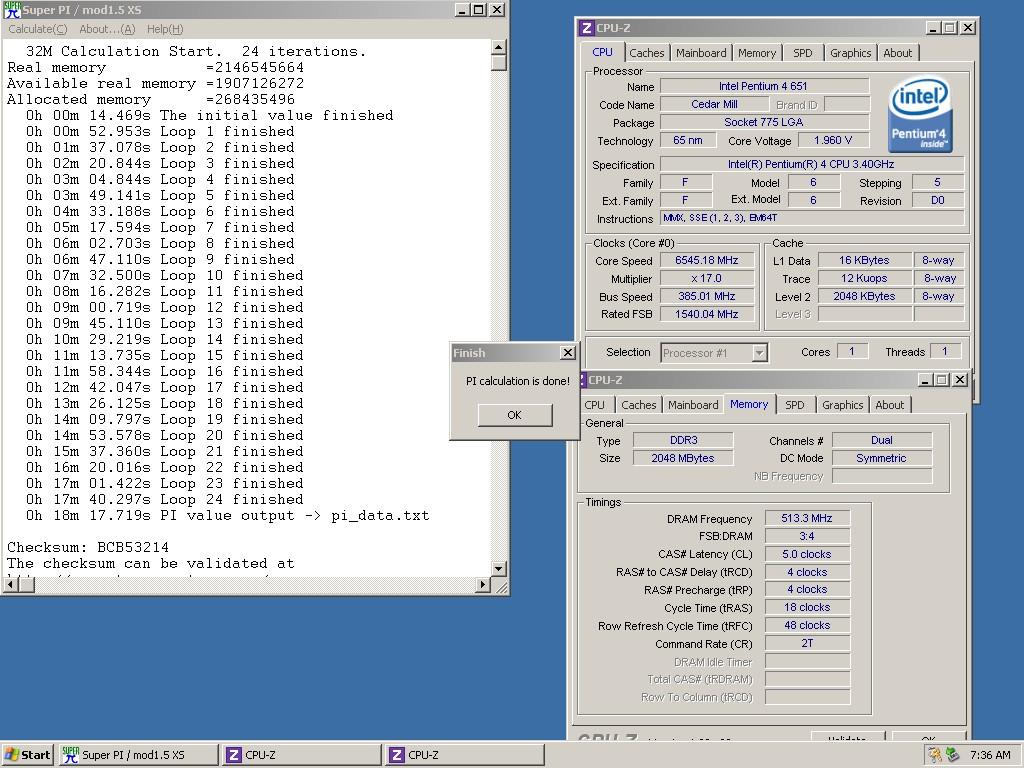Click the first system tray icon

coord(935,755)
